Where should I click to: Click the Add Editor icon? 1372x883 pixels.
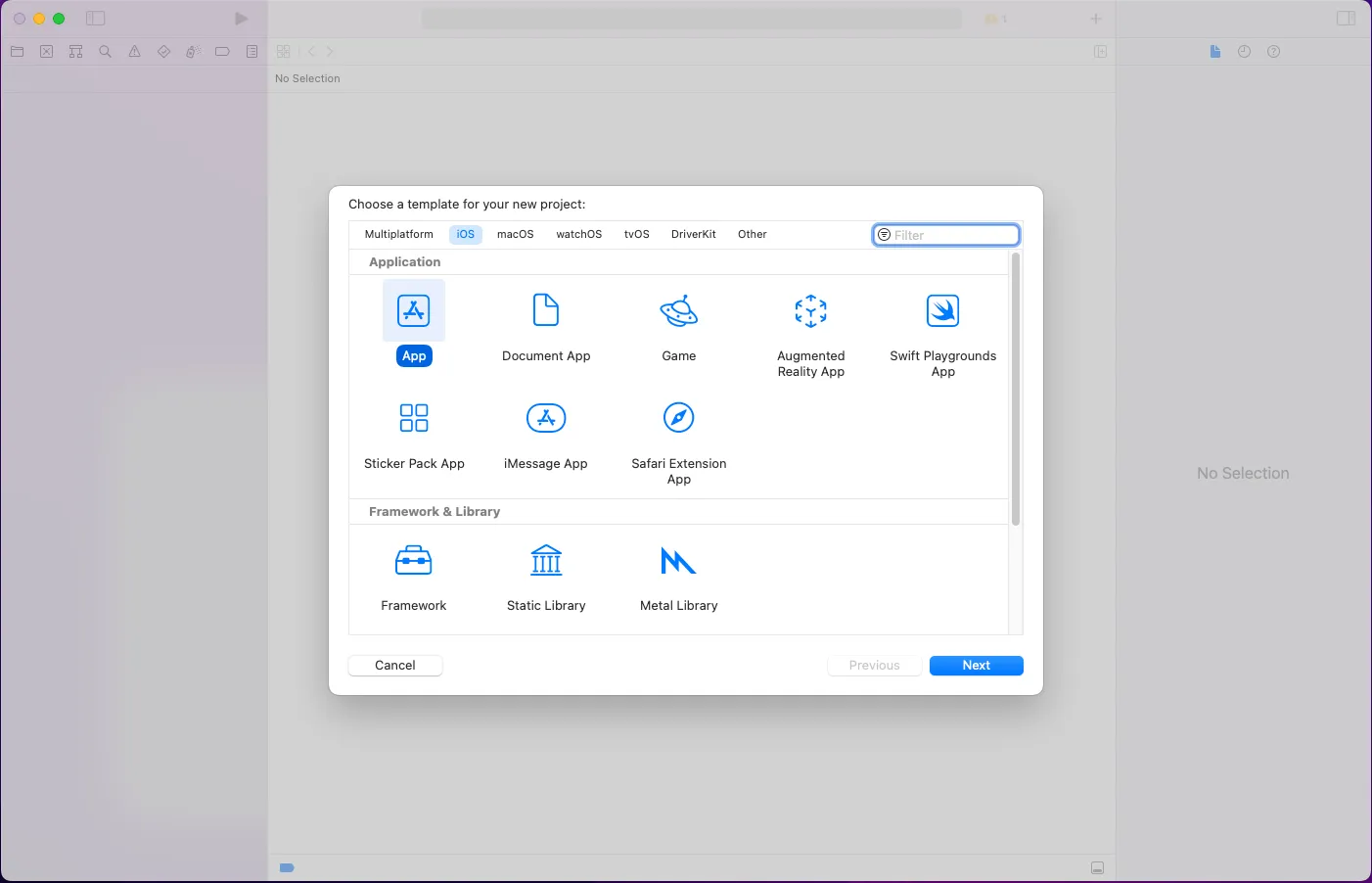click(1100, 51)
